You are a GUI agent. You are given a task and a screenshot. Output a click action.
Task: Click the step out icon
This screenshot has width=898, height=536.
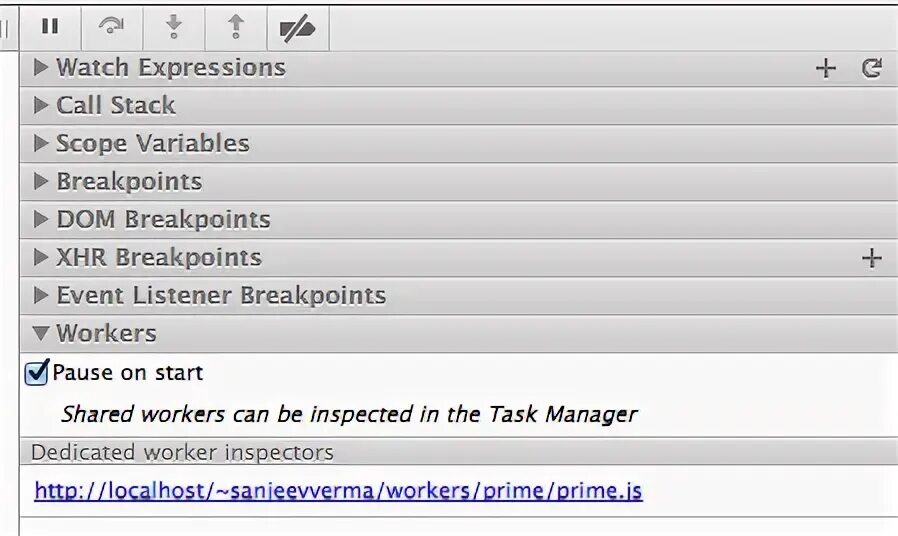[x=236, y=27]
